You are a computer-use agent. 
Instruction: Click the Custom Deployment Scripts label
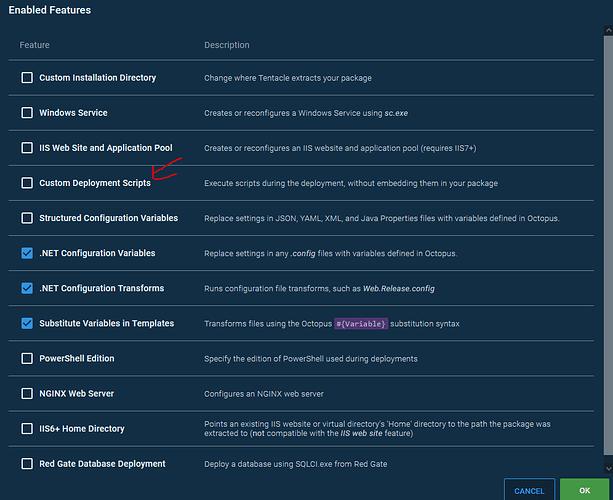tap(95, 183)
